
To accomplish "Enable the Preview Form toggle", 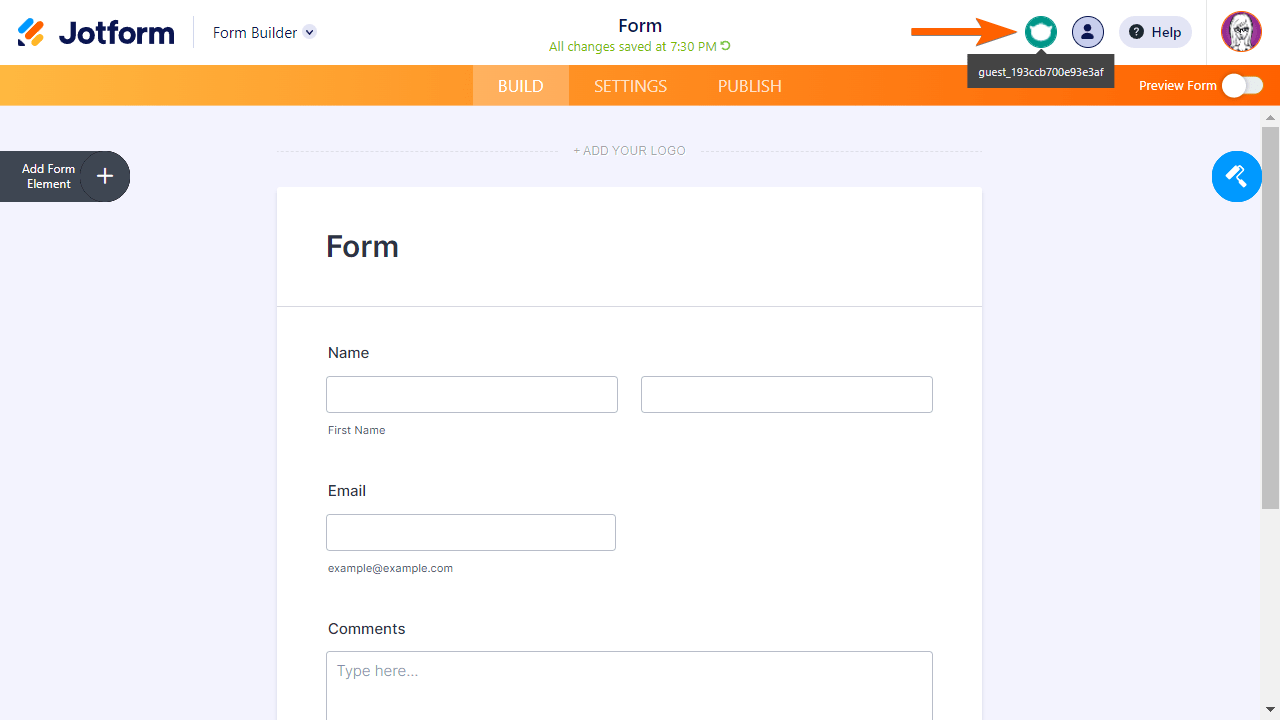I will (x=1242, y=86).
